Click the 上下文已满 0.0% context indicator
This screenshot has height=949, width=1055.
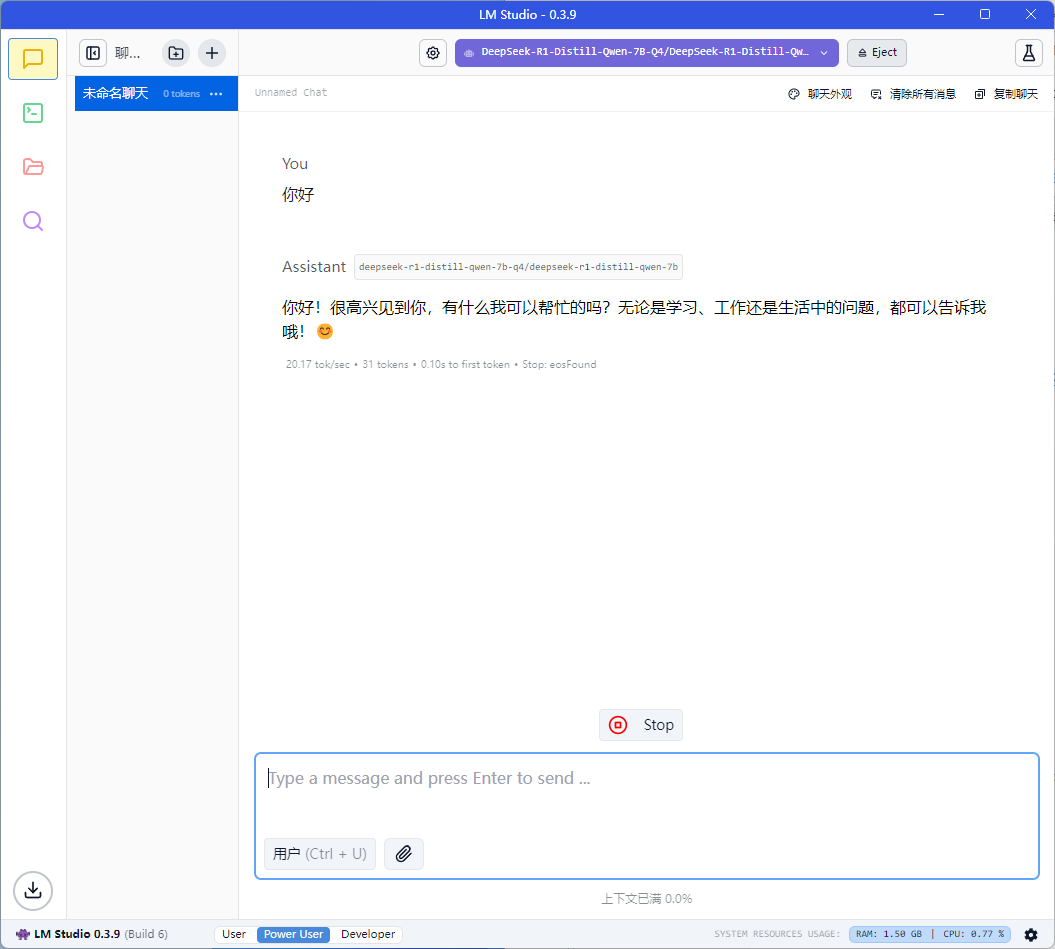coord(647,899)
